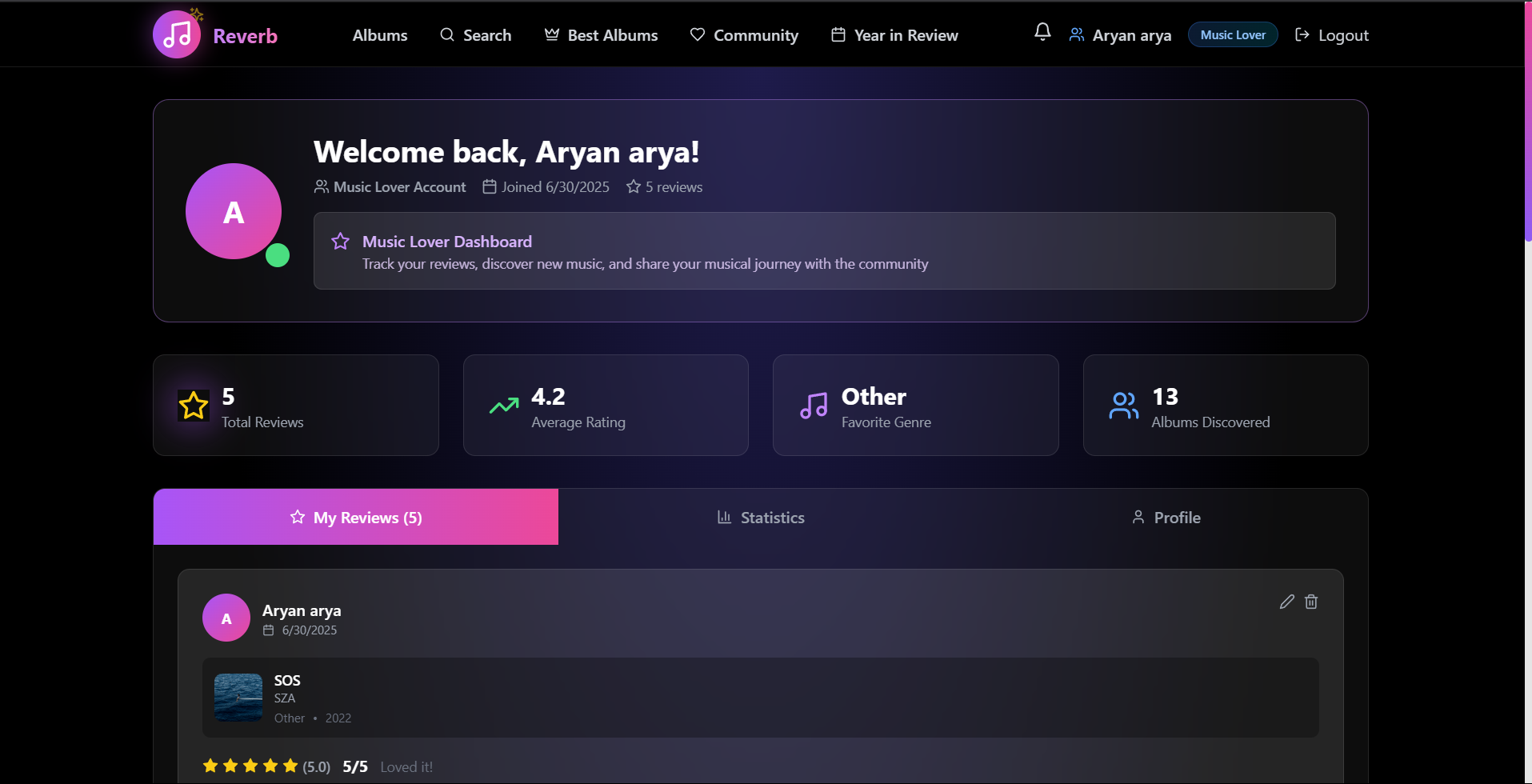This screenshot has width=1532, height=784.
Task: Click the Logout arrow icon
Action: (x=1302, y=34)
